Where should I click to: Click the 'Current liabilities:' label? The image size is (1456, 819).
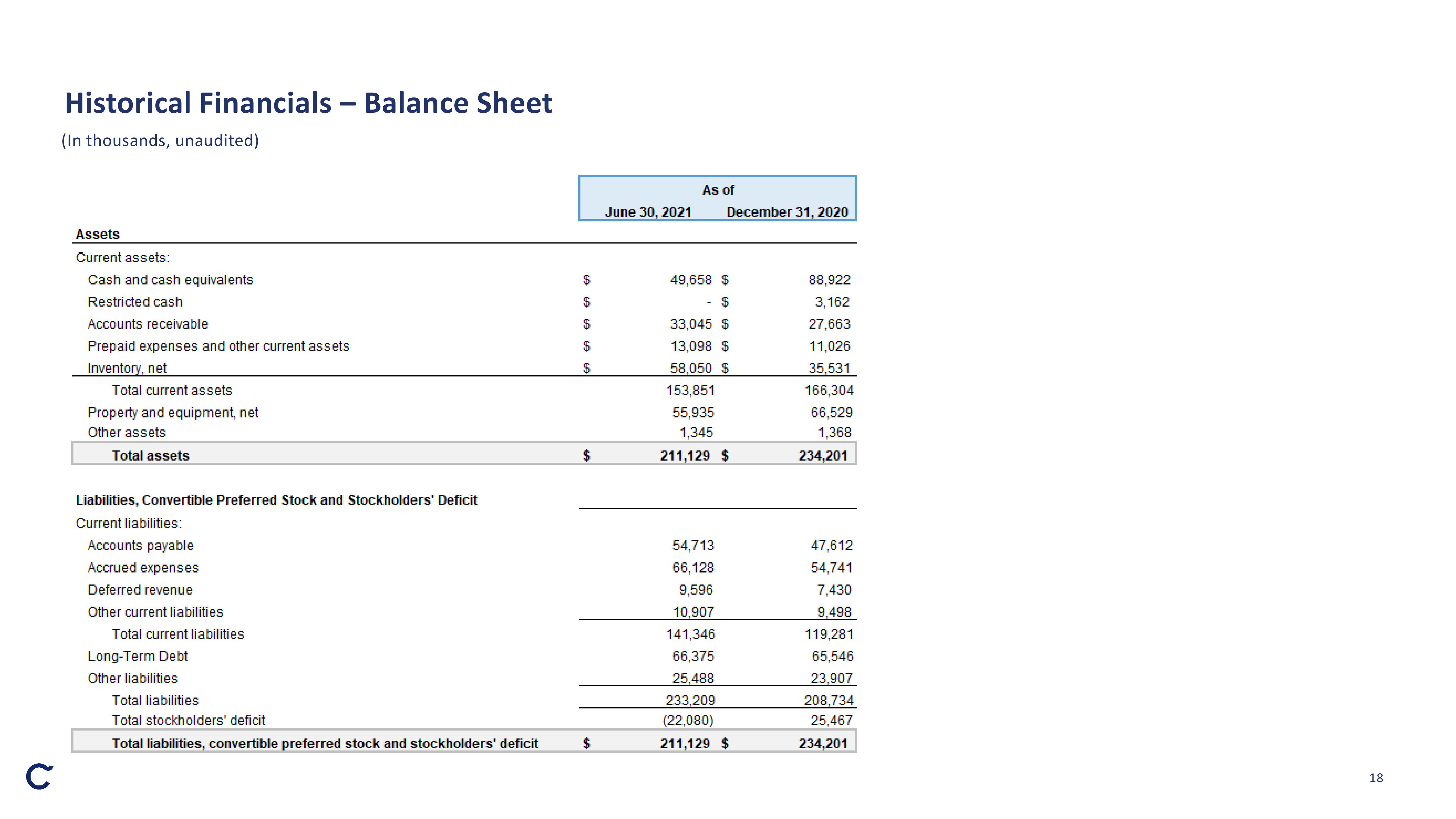(129, 523)
